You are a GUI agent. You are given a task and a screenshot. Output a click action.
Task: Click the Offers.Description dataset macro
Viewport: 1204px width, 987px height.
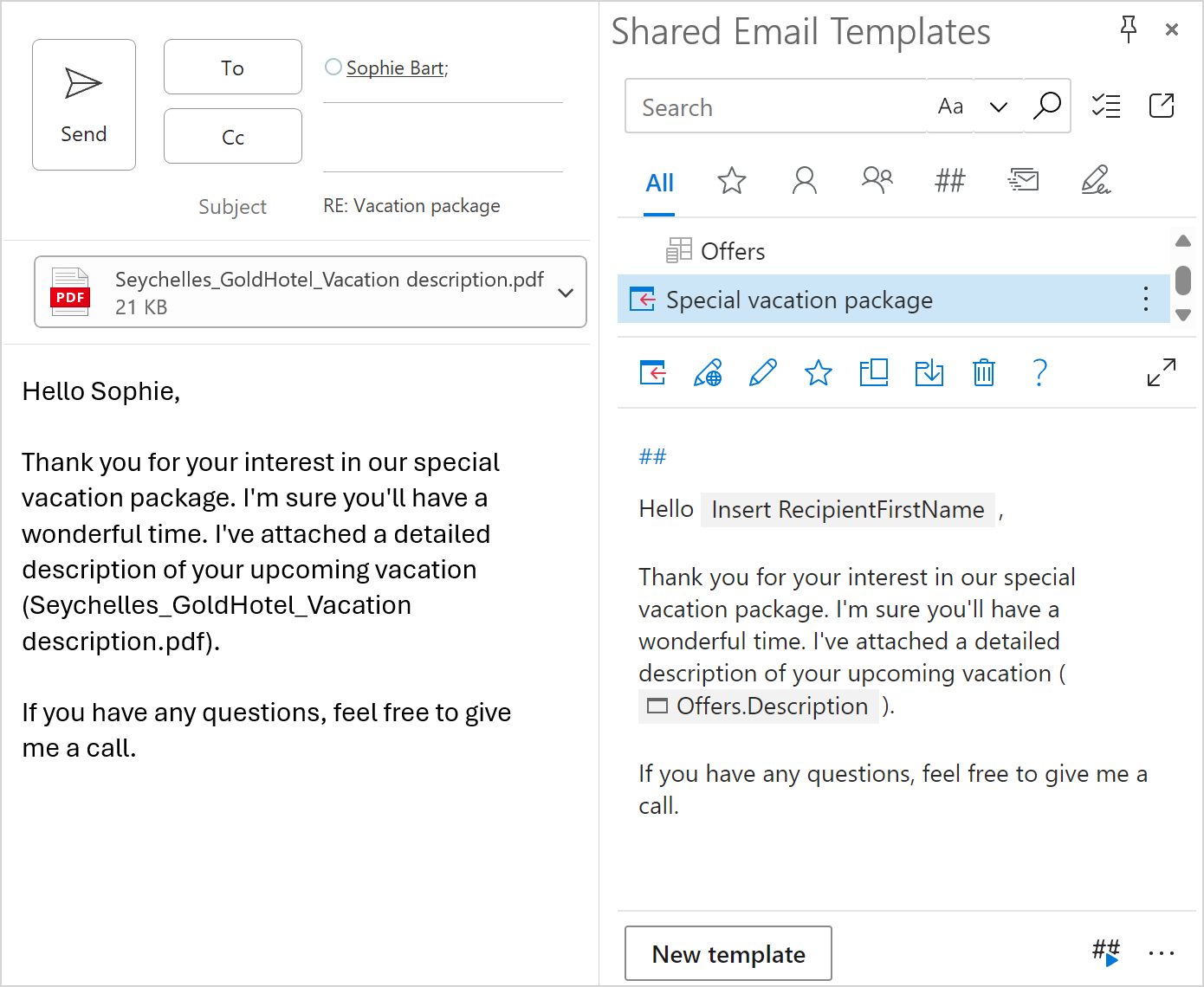[x=759, y=706]
